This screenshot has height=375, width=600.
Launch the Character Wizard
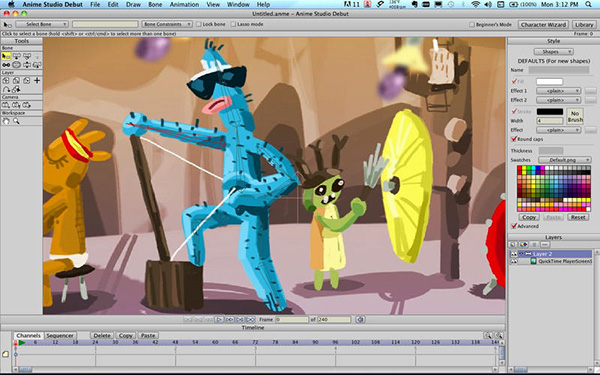543,24
